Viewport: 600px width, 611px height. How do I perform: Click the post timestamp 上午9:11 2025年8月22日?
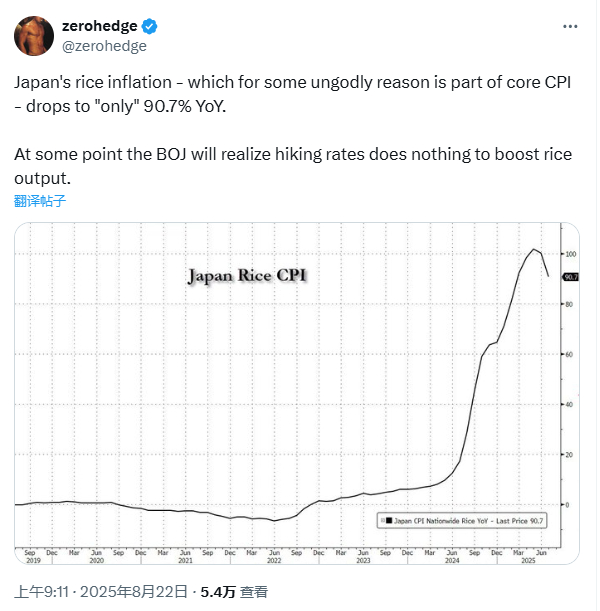point(101,592)
